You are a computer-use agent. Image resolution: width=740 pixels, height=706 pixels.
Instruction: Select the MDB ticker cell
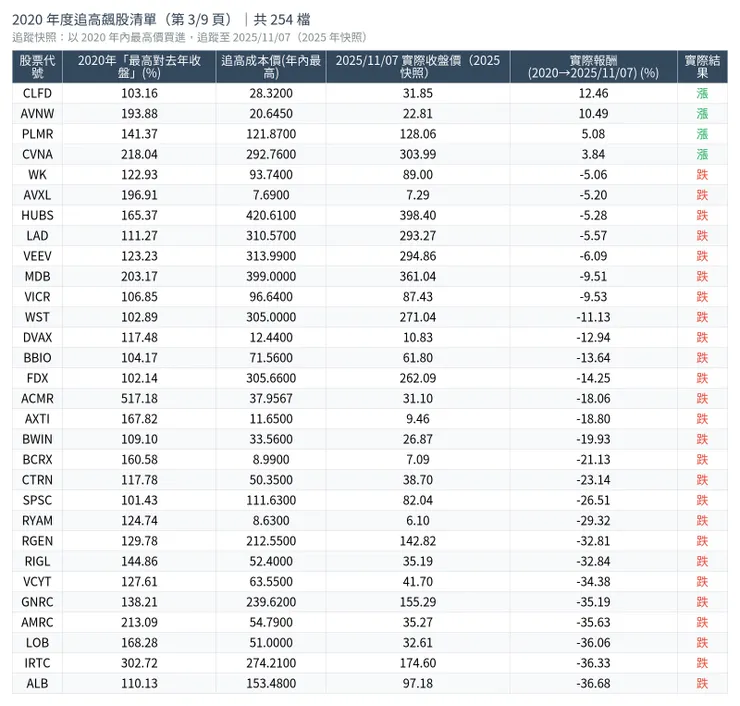pos(37,276)
